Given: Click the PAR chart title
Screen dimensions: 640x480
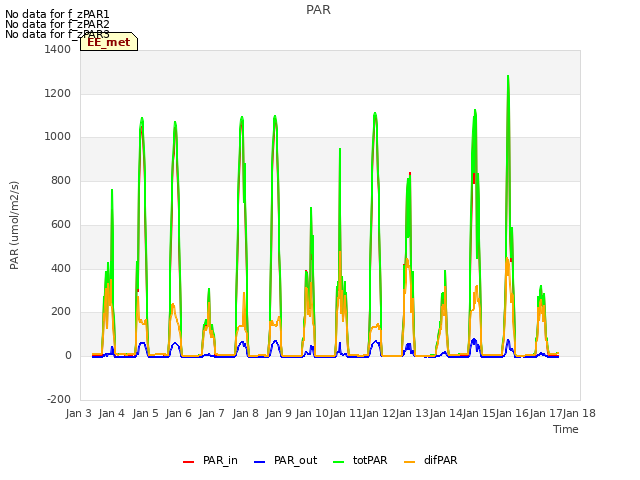Looking at the screenshot, I should click(318, 10).
